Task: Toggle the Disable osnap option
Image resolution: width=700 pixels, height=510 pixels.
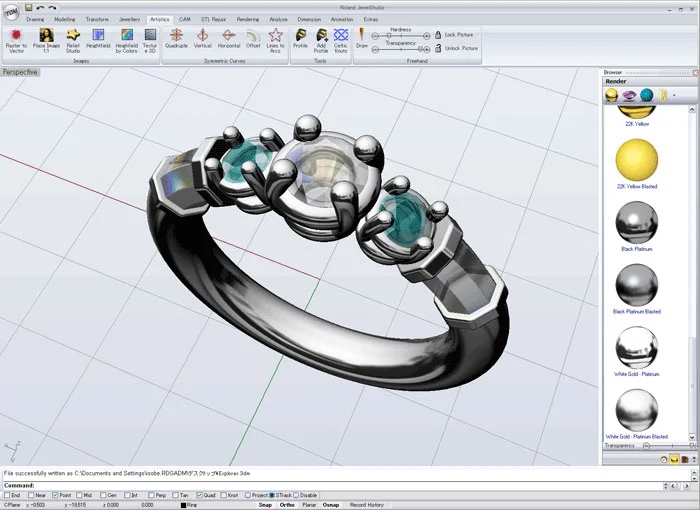Action: pos(296,495)
